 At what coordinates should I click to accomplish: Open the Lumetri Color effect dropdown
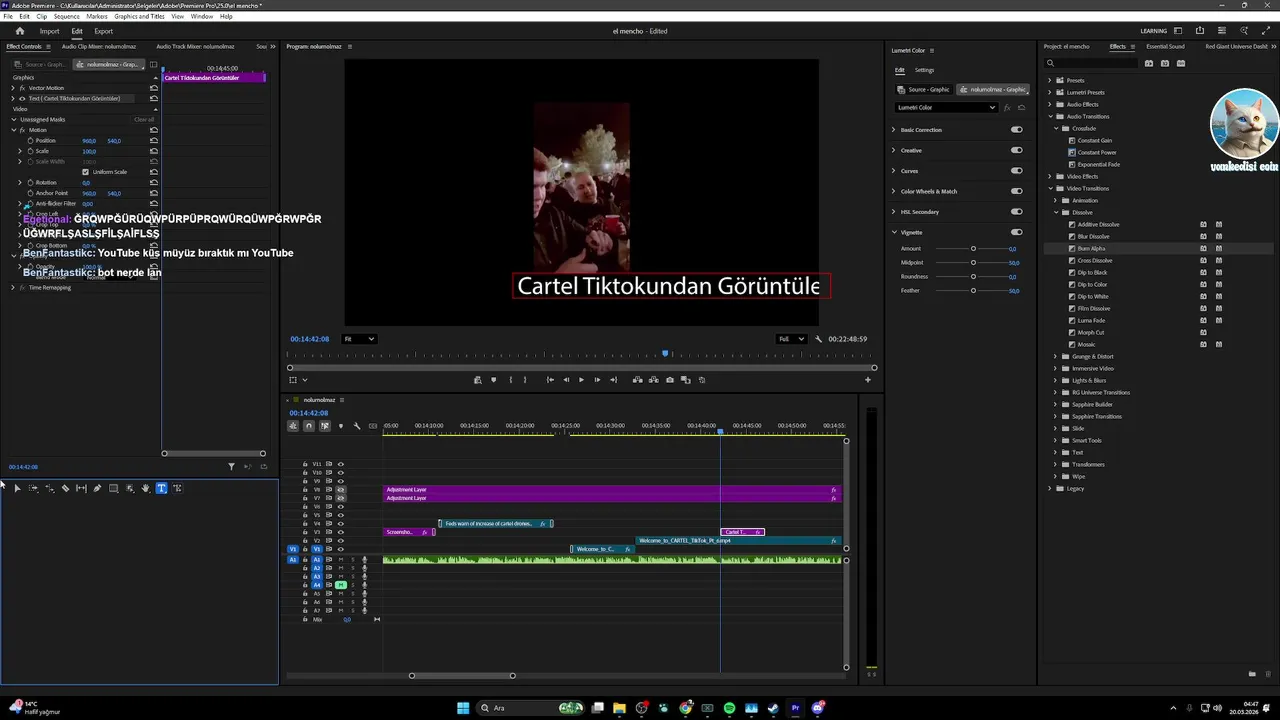tap(946, 107)
